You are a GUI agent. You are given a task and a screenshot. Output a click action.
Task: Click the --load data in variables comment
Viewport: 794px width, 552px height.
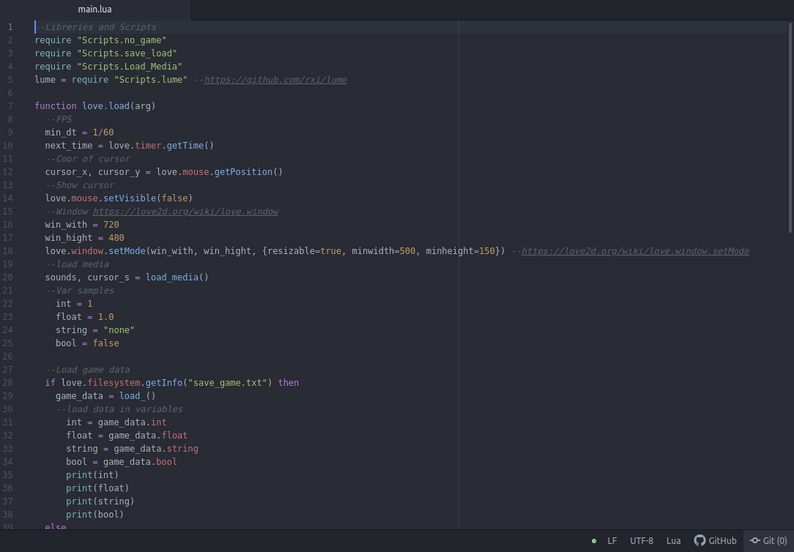coord(119,409)
